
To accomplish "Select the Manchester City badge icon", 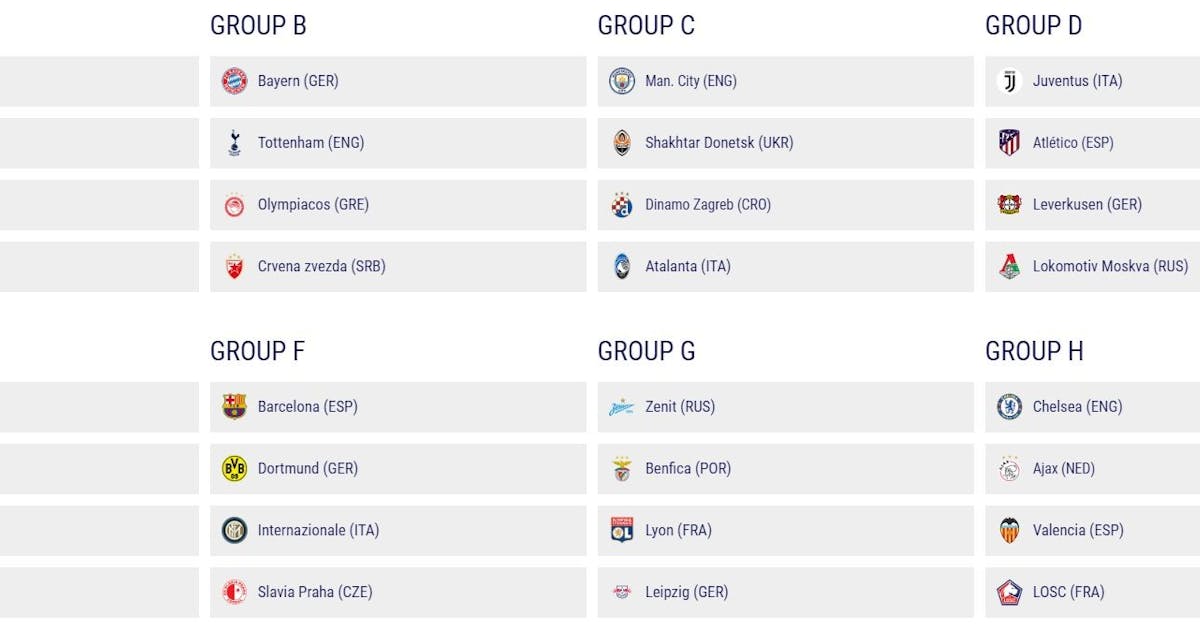I will (622, 81).
